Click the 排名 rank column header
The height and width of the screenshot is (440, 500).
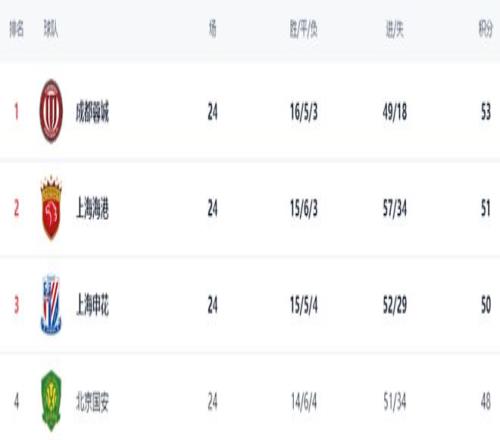click(x=17, y=28)
